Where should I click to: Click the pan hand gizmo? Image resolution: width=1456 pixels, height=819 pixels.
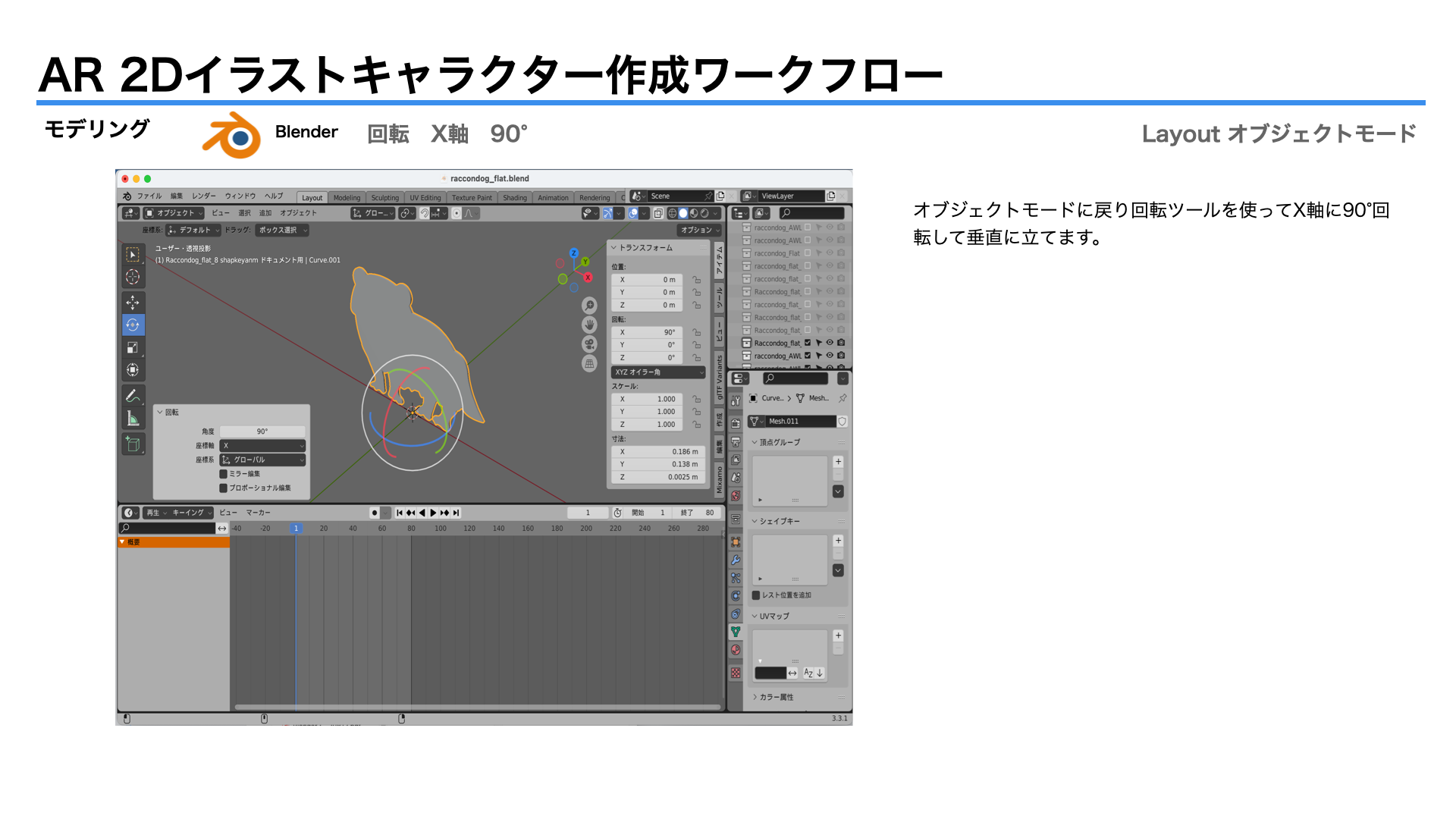tap(589, 325)
